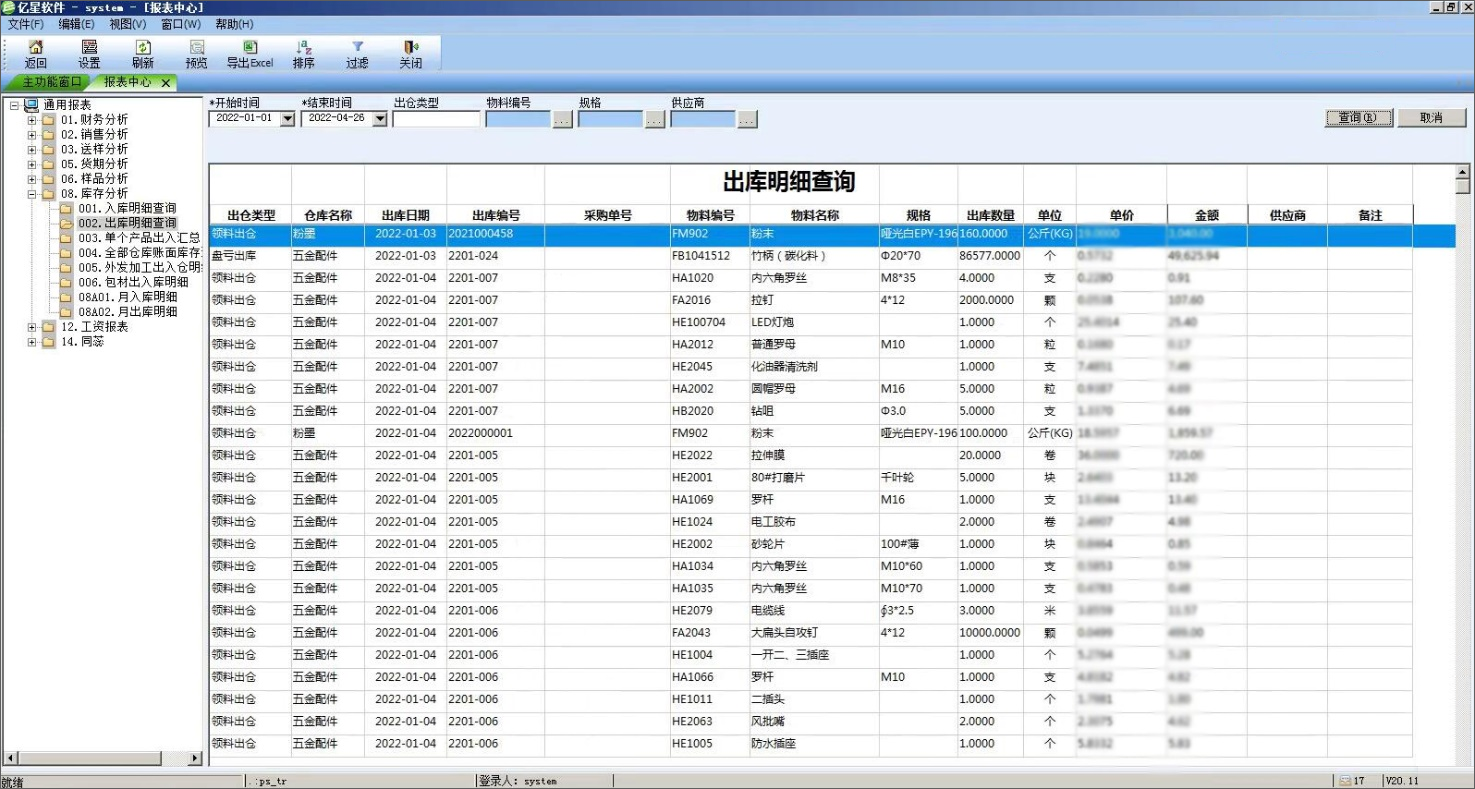This screenshot has height=789, width=1475.
Task: Click the 金额 column header
Action: [1207, 215]
